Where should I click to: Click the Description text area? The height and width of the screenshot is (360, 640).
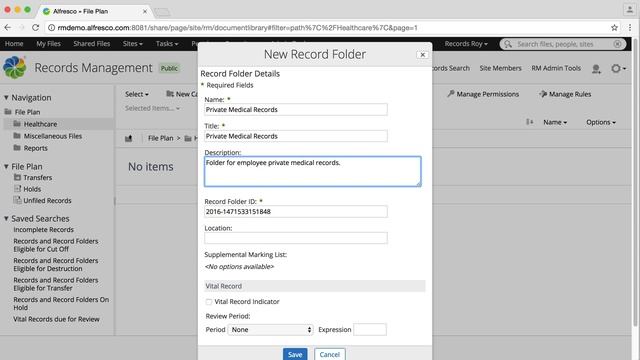[x=313, y=171]
